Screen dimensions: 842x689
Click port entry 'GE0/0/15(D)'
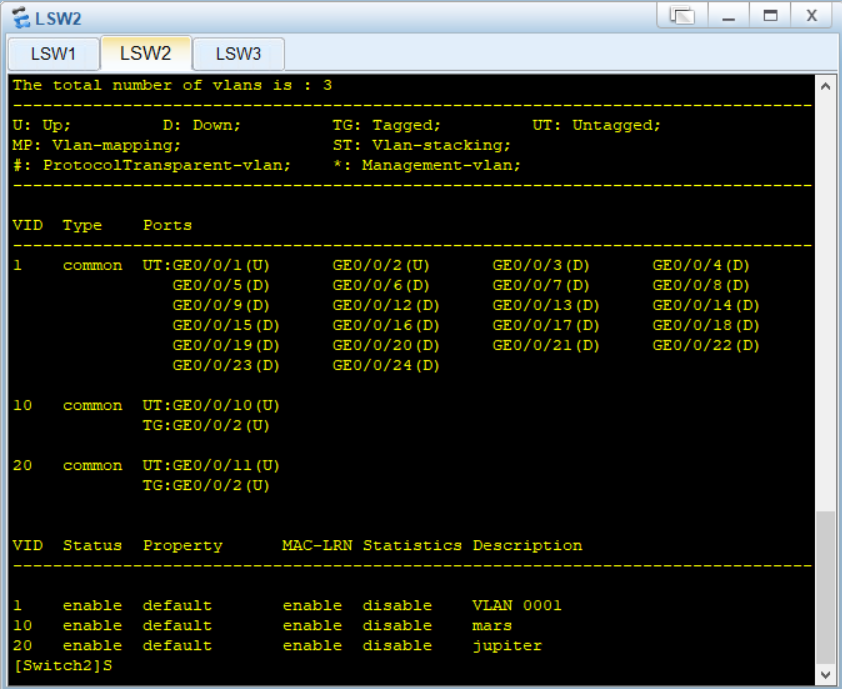[226, 325]
